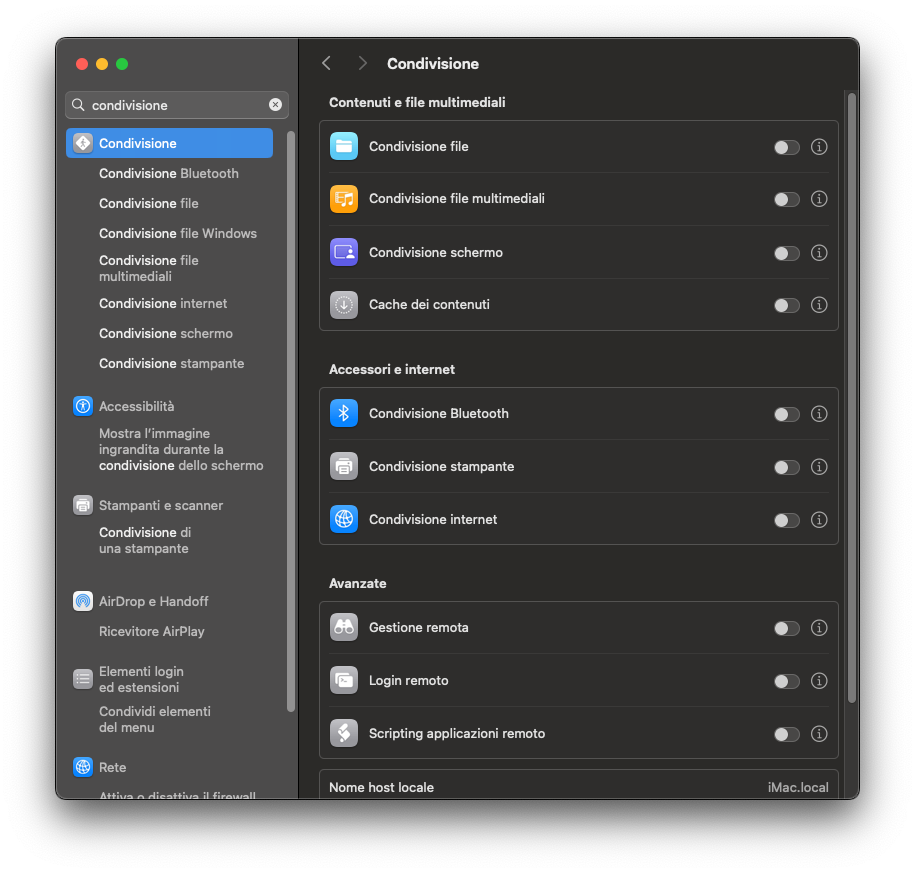
Task: Toggle Condivisione internet on
Action: tap(787, 520)
